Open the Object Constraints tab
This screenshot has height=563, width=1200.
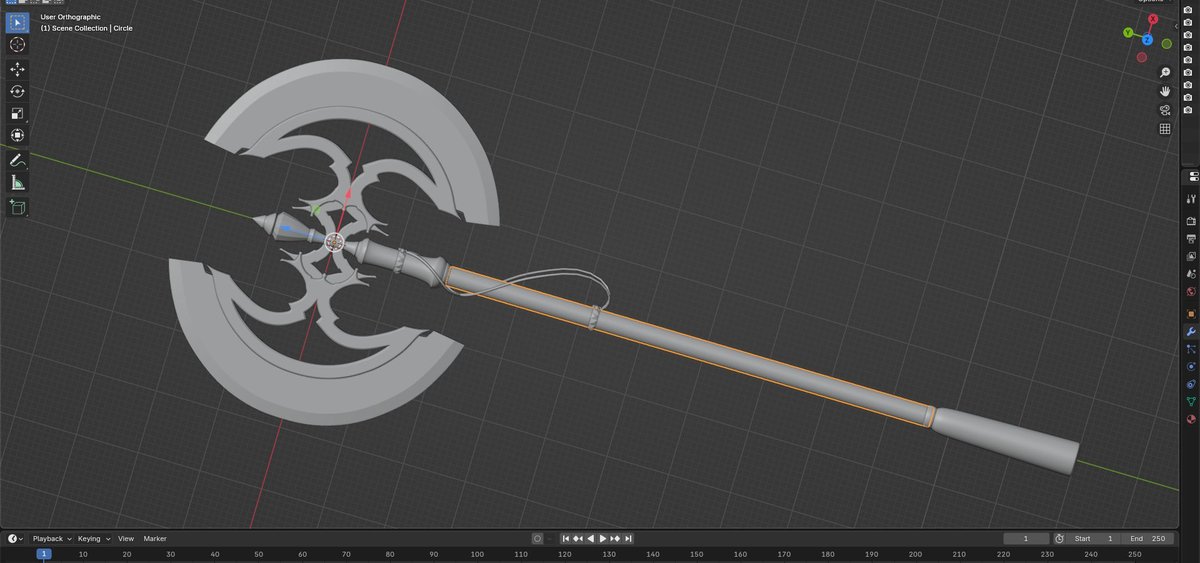point(1191,384)
